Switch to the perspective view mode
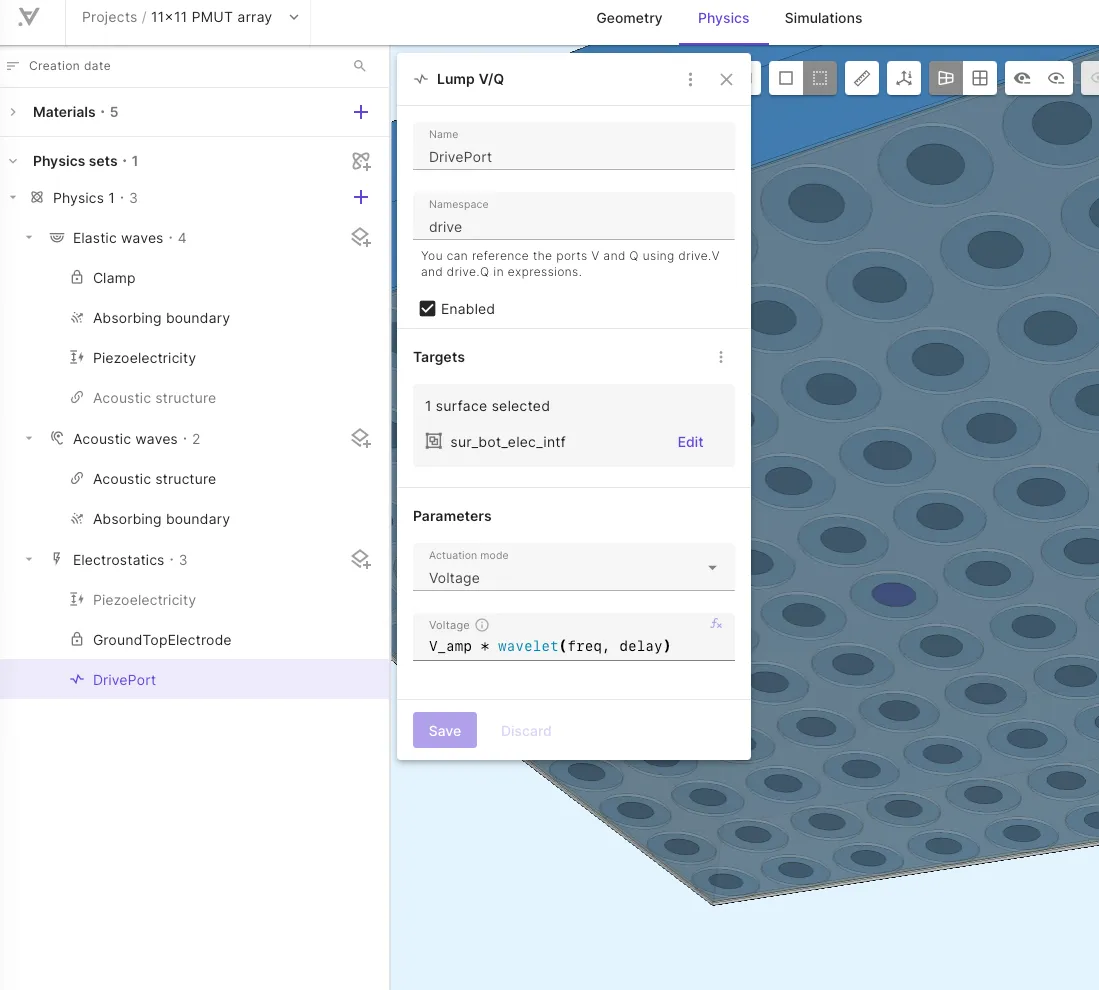The height and width of the screenshot is (990, 1099). (x=946, y=78)
